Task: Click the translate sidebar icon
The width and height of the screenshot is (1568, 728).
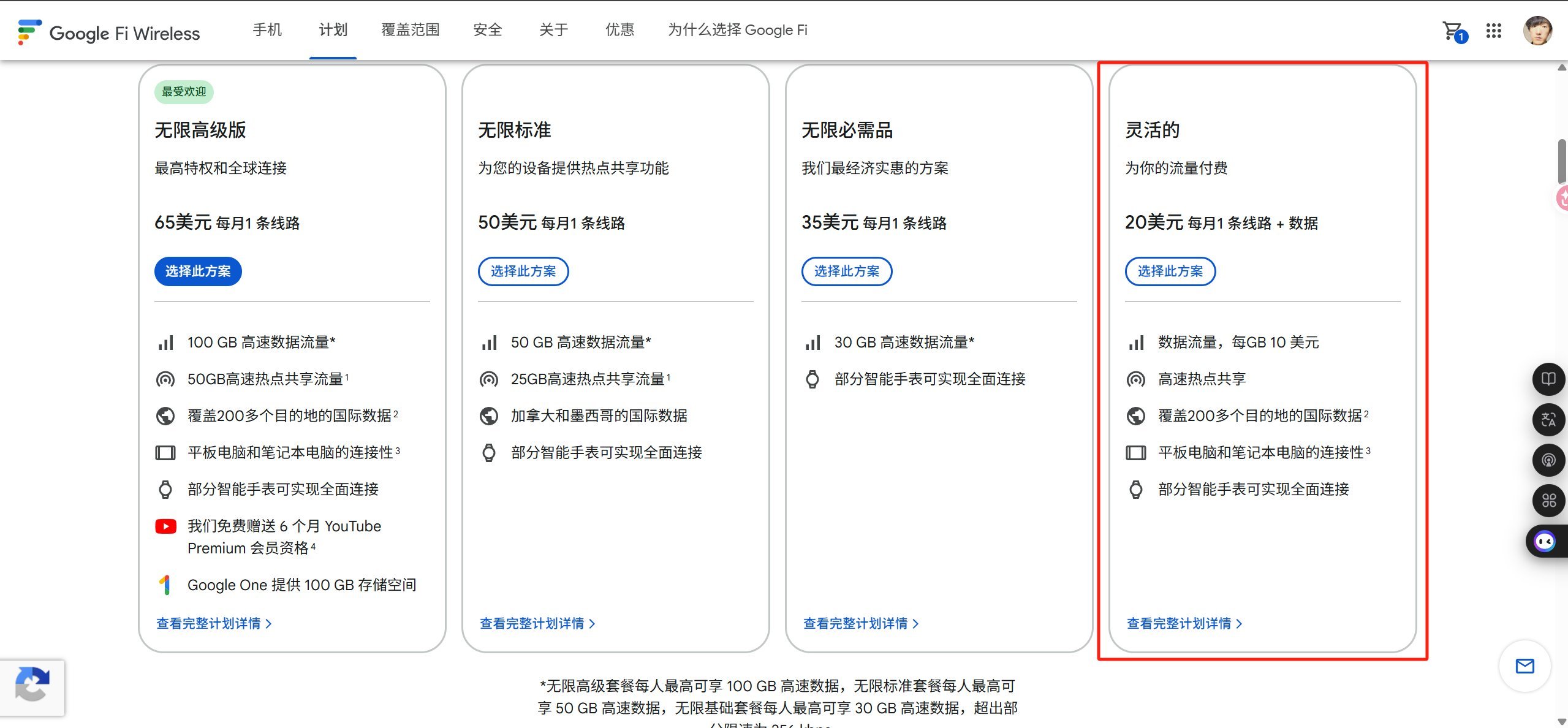Action: 1548,420
